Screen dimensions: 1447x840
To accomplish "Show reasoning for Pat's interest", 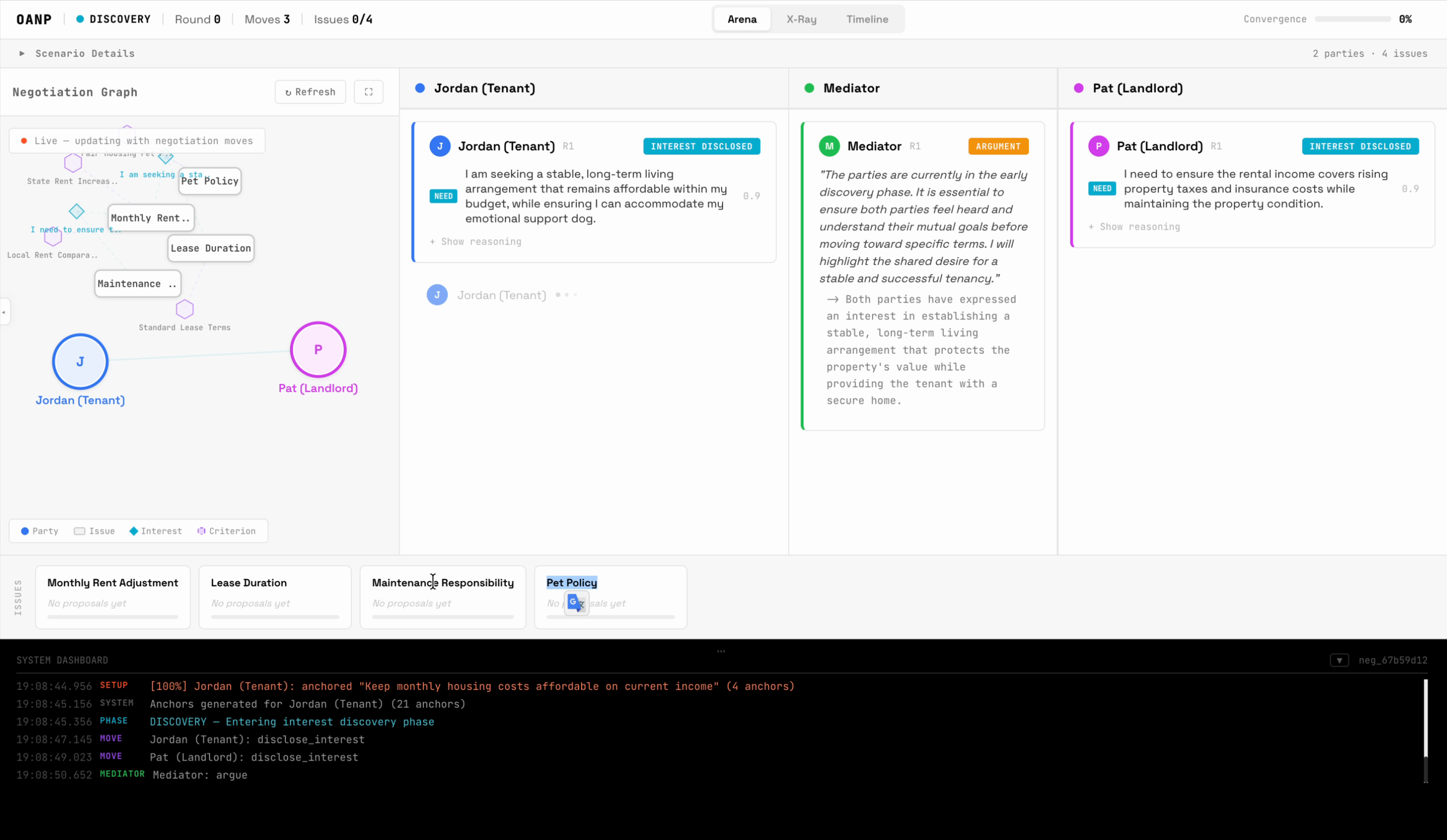I will (x=1134, y=227).
